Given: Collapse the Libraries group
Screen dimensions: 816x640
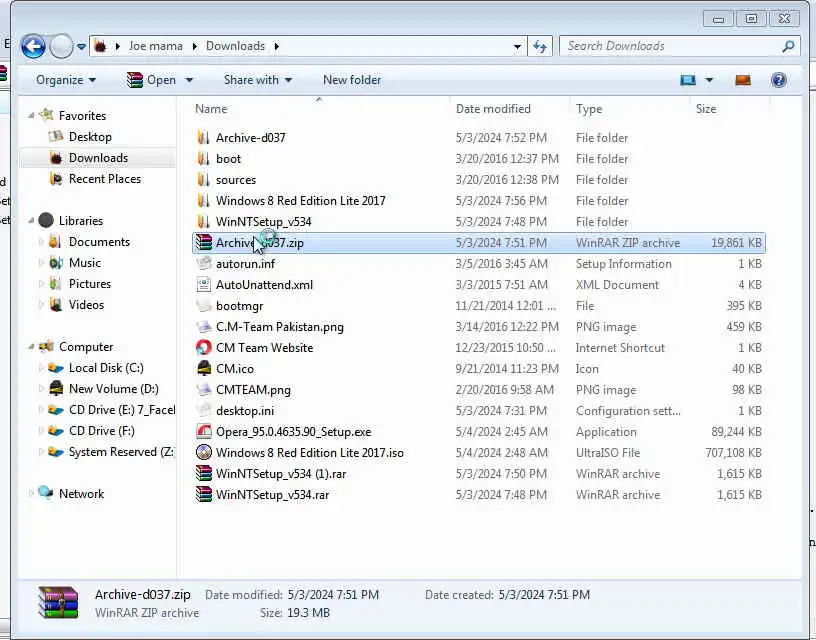Looking at the screenshot, I should click(31, 221).
